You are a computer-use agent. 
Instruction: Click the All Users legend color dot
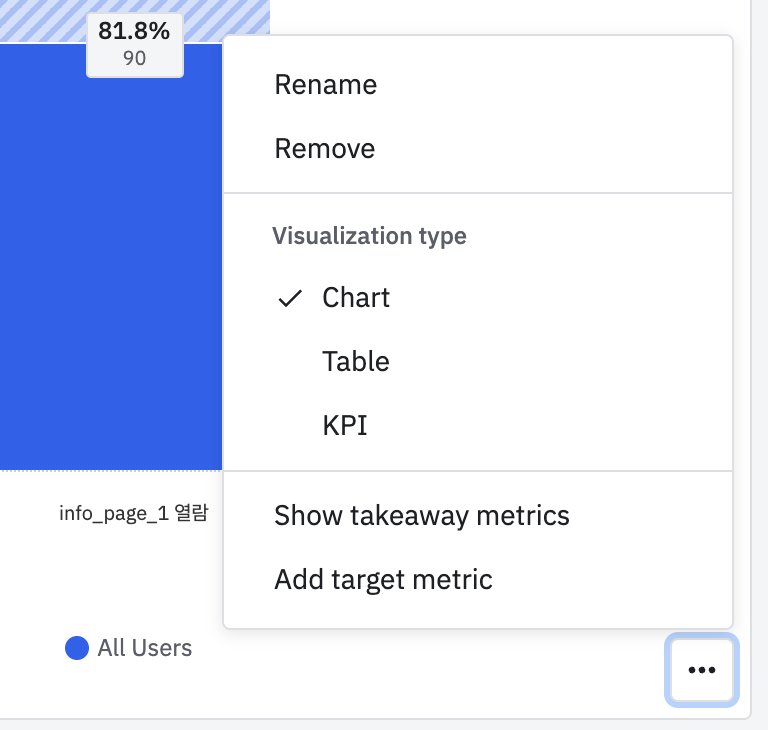77,648
